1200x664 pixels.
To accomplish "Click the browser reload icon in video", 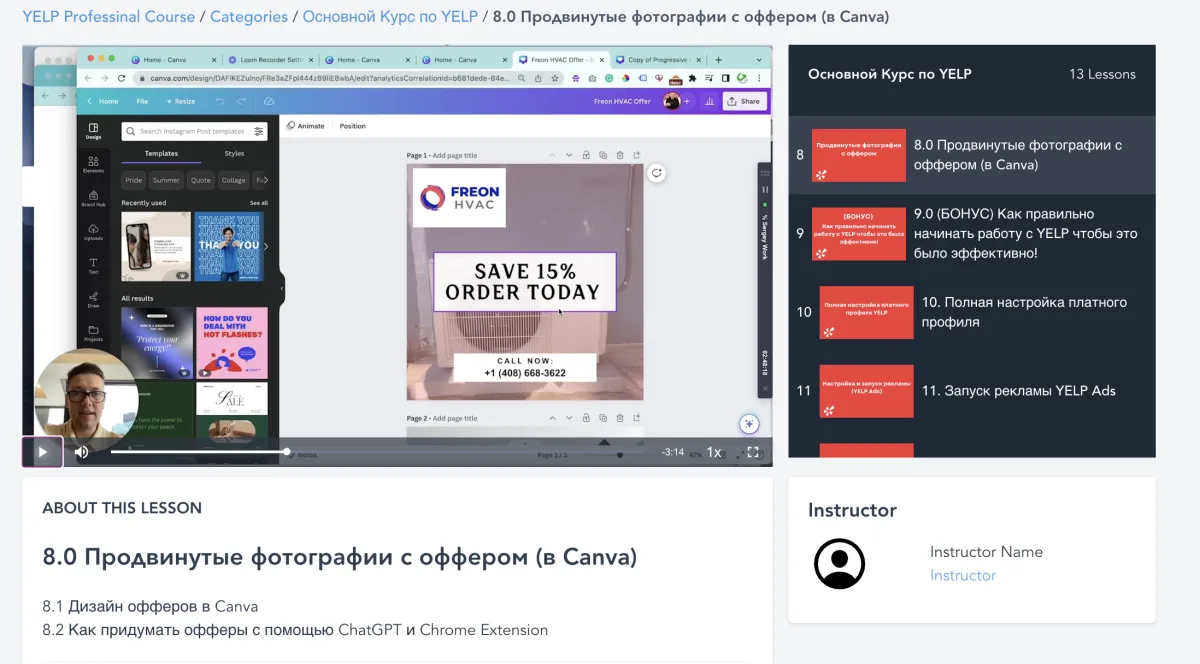I will (120, 78).
